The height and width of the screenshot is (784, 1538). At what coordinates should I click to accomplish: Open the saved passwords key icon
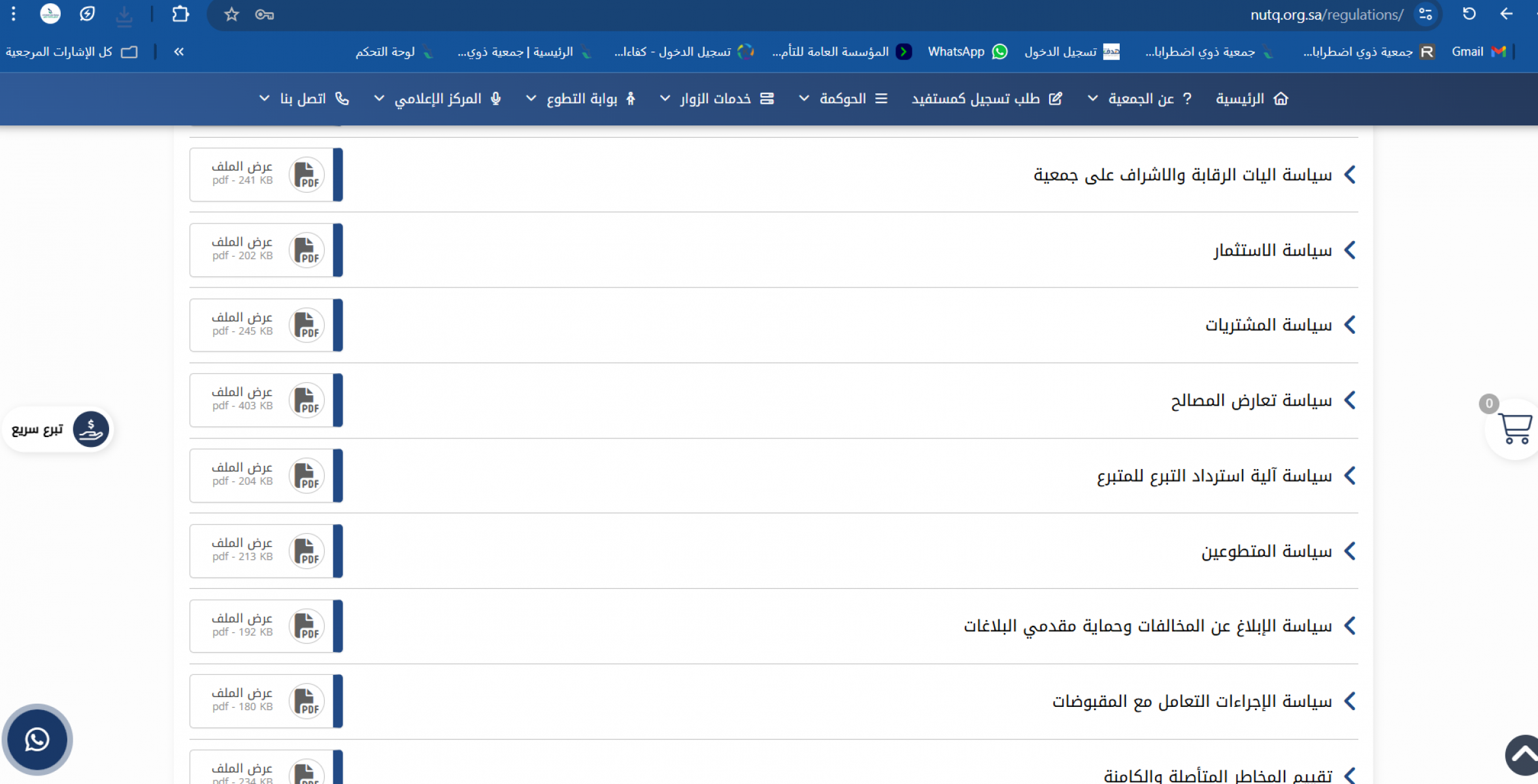(264, 14)
